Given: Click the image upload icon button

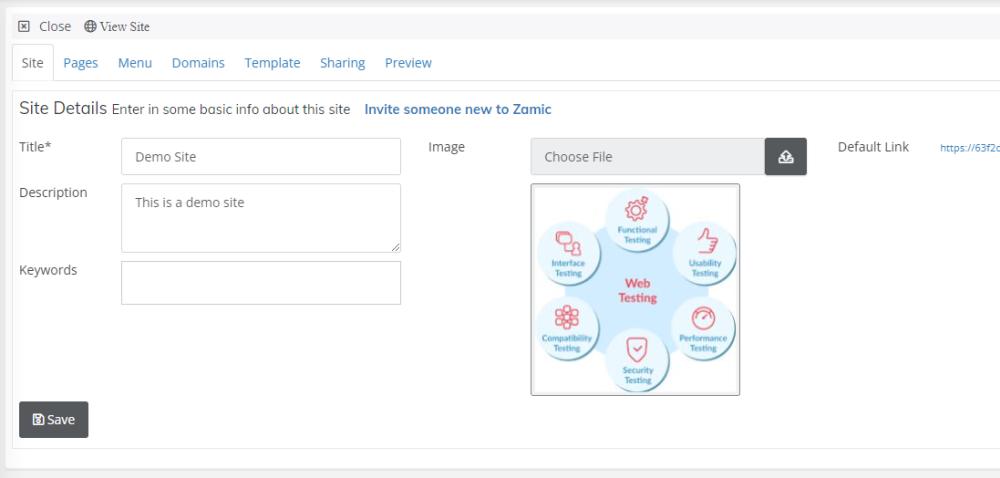Looking at the screenshot, I should pos(785,157).
